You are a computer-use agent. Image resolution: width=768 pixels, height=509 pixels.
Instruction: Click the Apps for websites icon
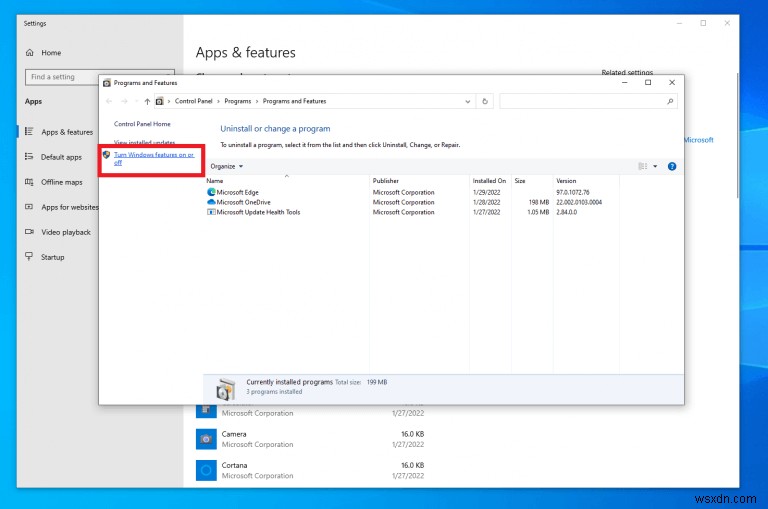(x=29, y=207)
